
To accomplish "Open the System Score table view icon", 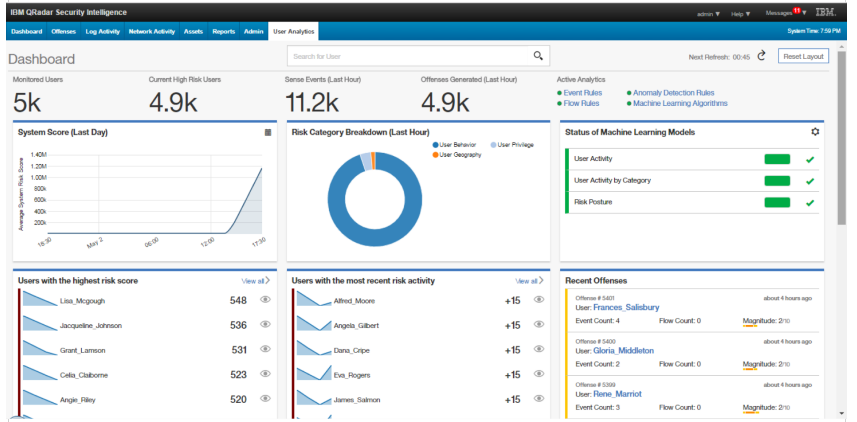I will pos(268,132).
